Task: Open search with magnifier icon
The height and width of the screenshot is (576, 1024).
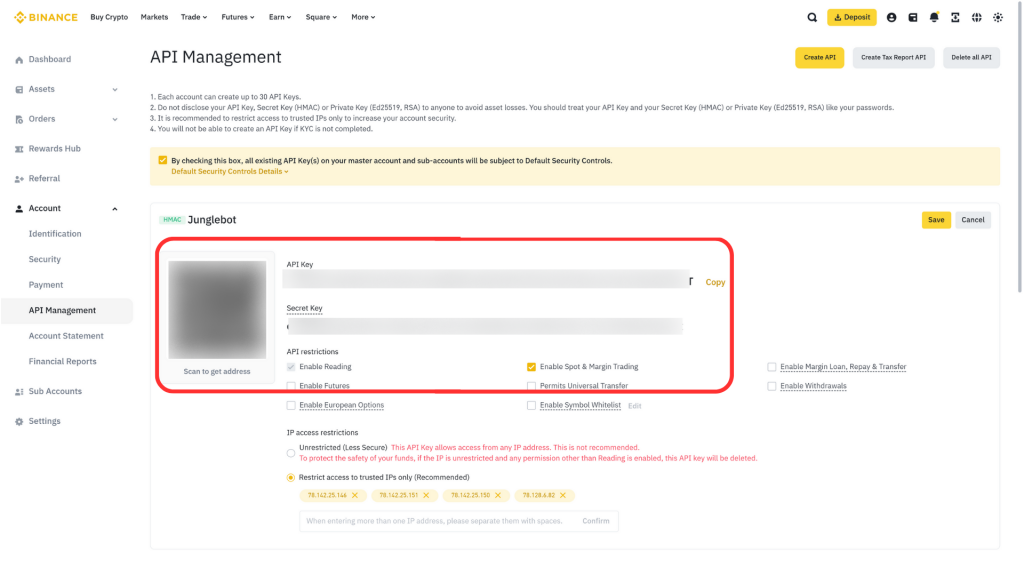Action: coord(812,18)
